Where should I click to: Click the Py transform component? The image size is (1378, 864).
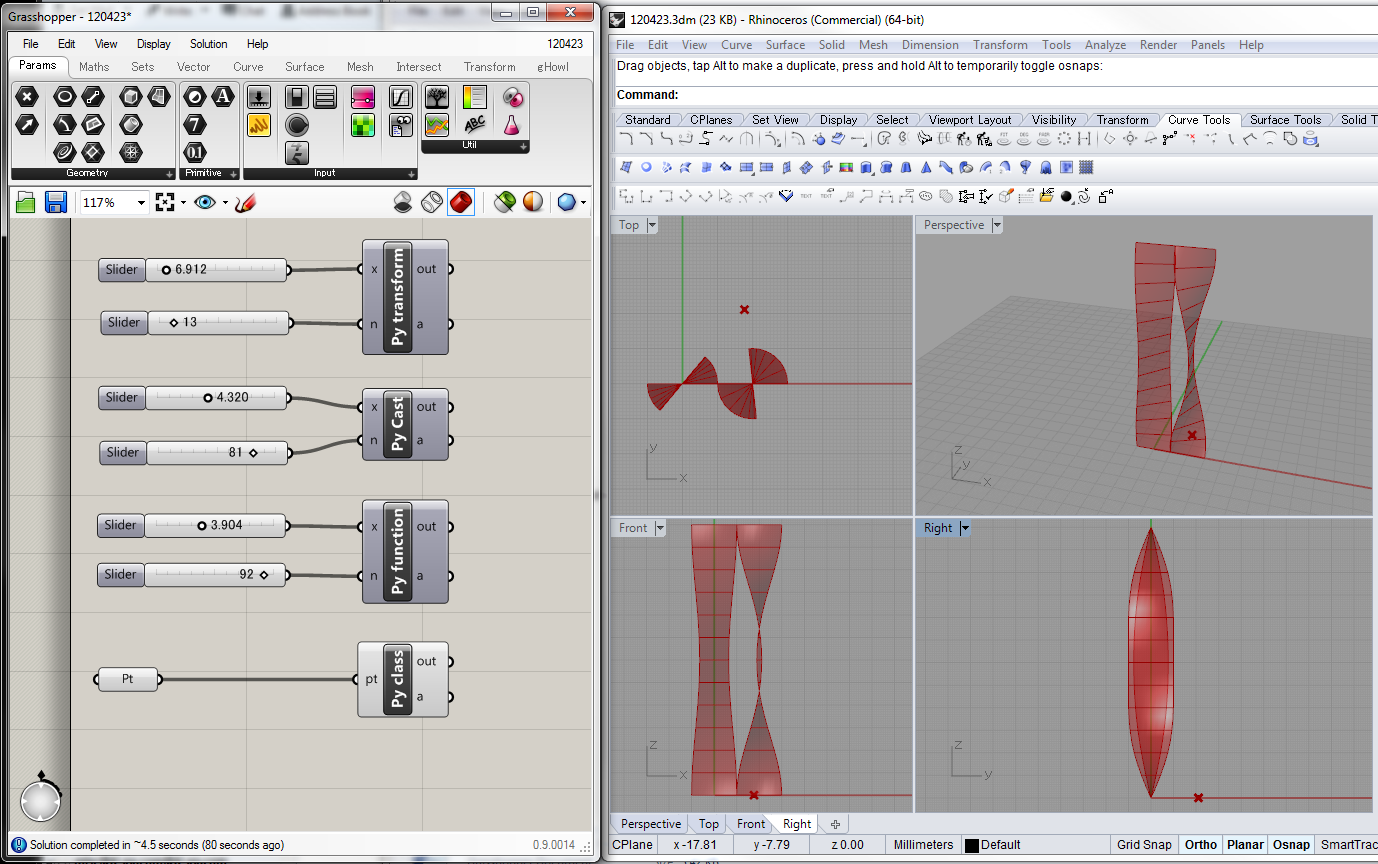pos(398,297)
